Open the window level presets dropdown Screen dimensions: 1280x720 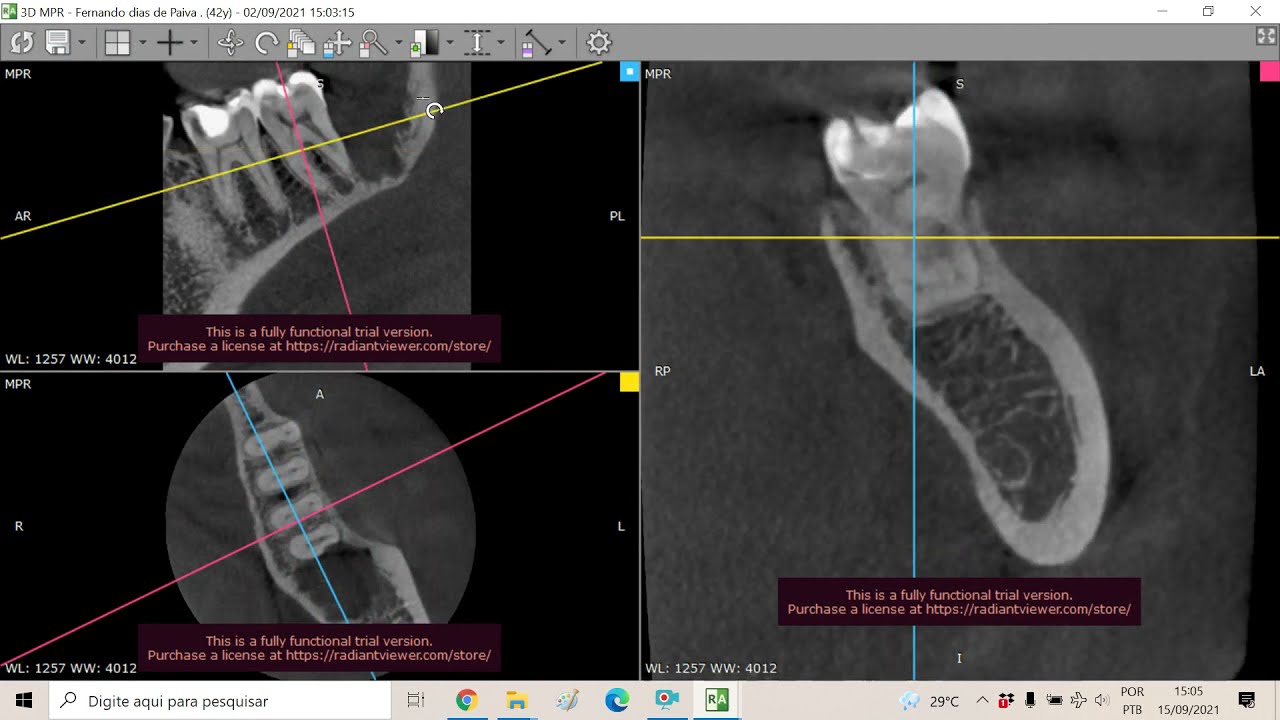[x=450, y=43]
